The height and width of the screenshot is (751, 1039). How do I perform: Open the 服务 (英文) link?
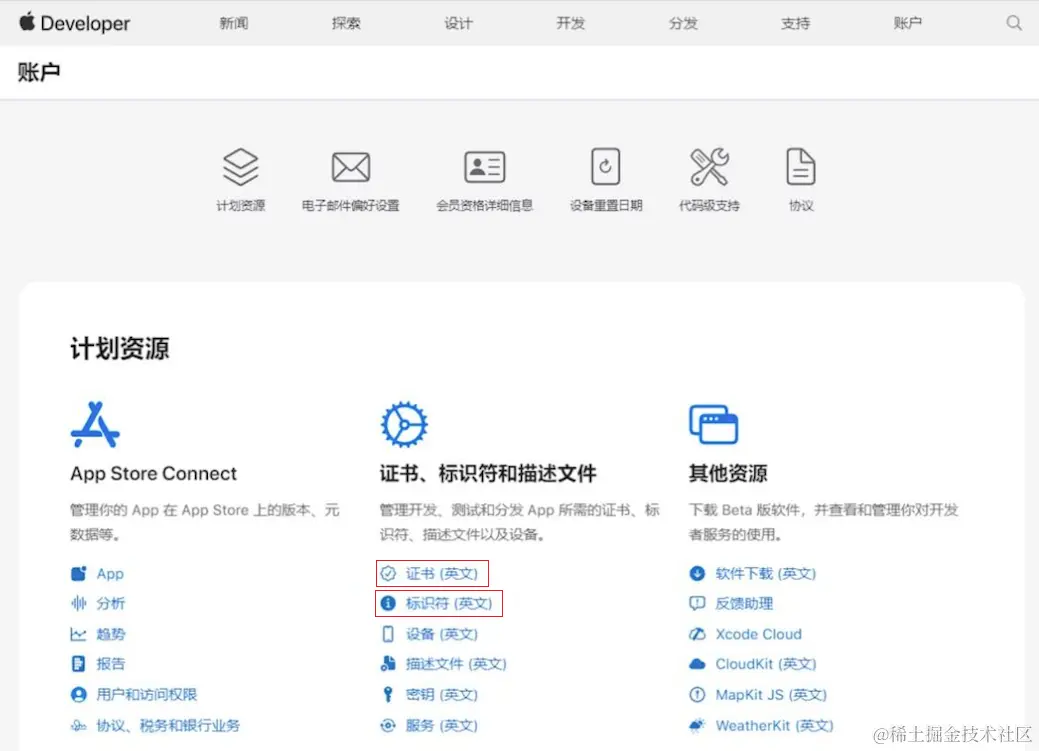coord(442,725)
